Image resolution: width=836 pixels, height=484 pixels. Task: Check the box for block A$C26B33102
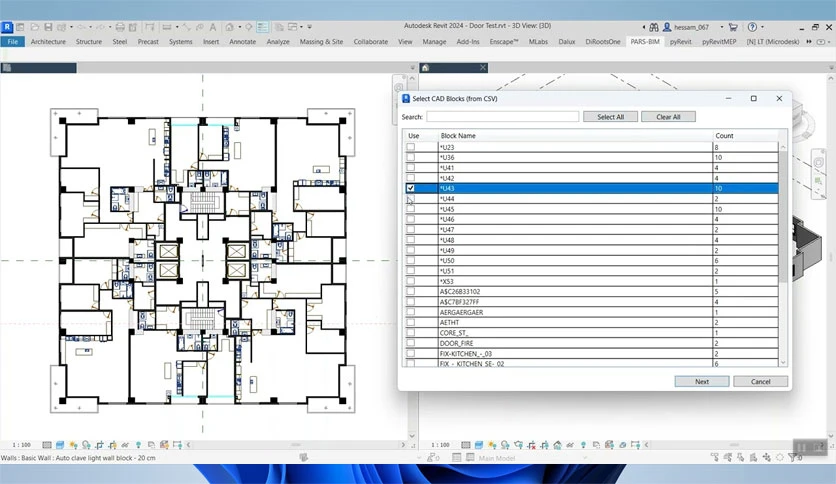click(411, 292)
